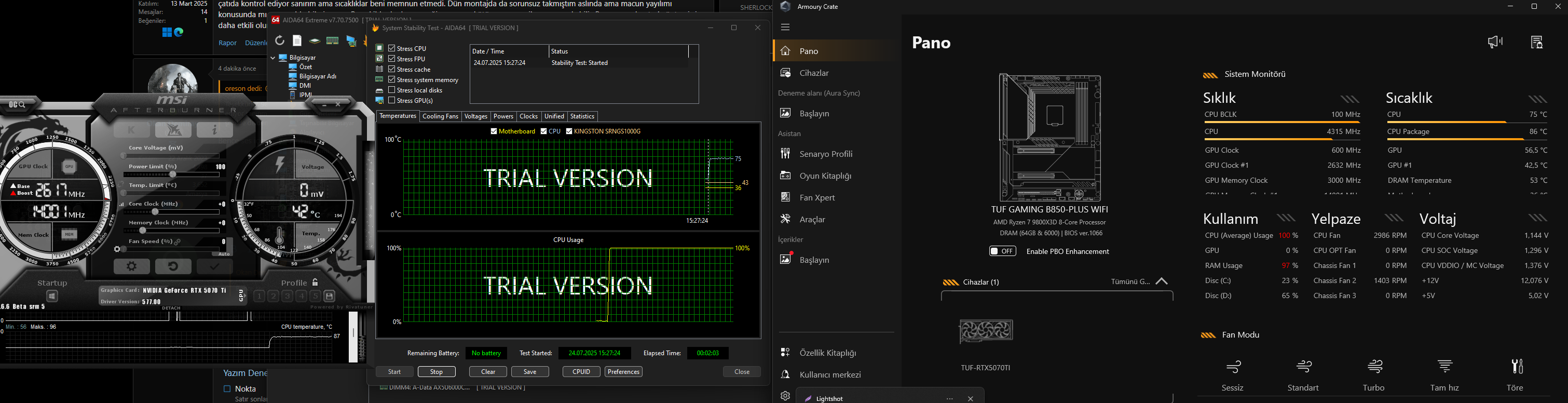Switch to the Voltages tab

pos(476,116)
